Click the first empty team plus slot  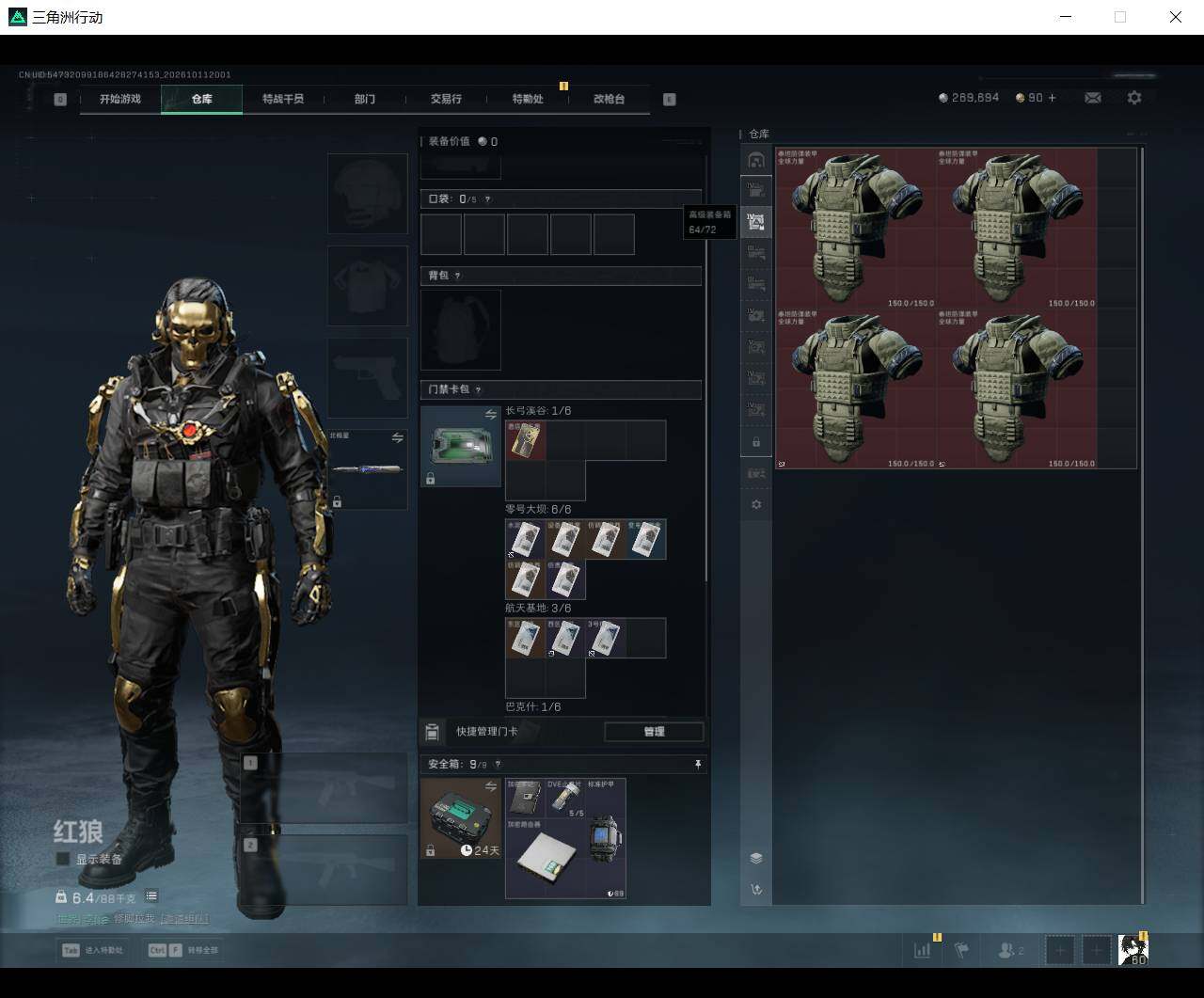point(1060,950)
